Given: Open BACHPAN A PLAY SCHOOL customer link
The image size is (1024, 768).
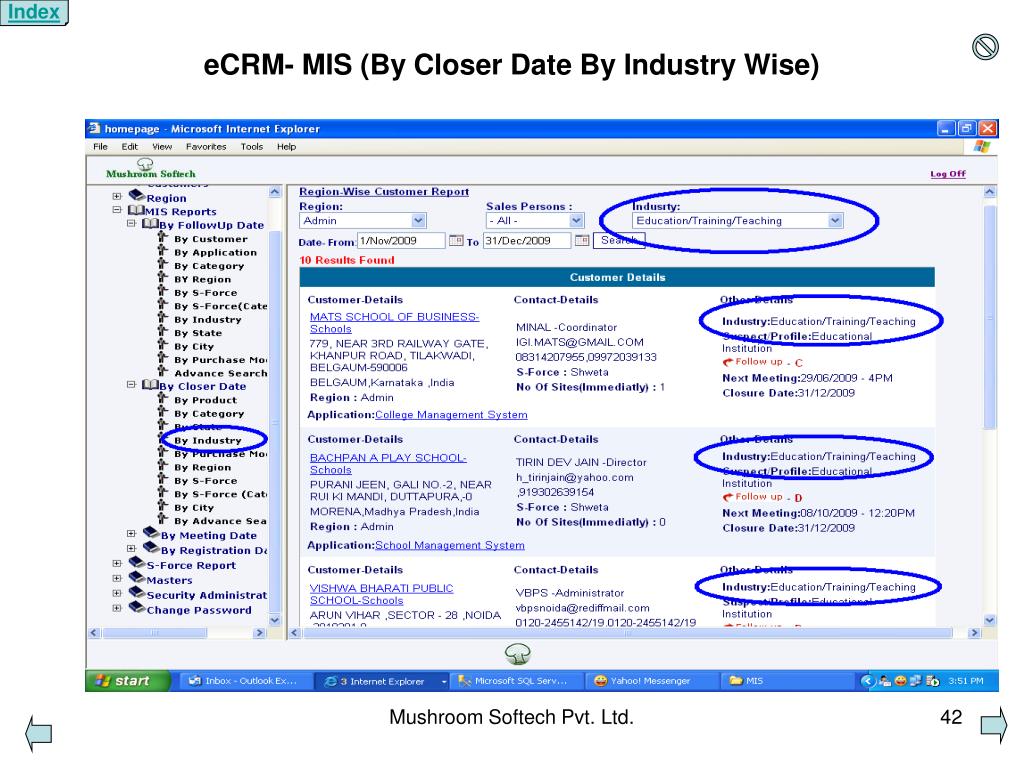Looking at the screenshot, I should pos(388,464).
